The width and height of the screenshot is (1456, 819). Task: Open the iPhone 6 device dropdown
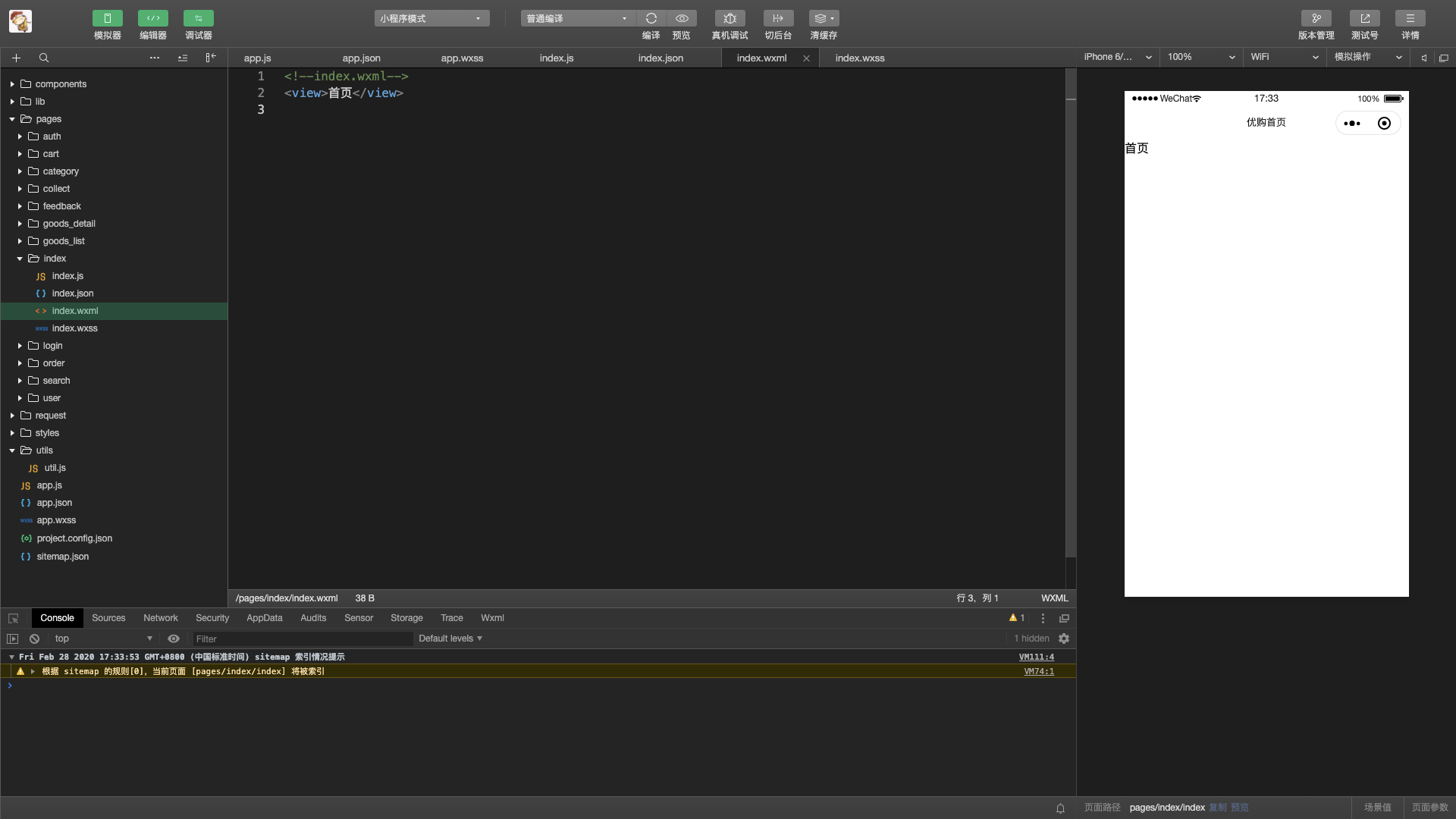pos(1118,57)
